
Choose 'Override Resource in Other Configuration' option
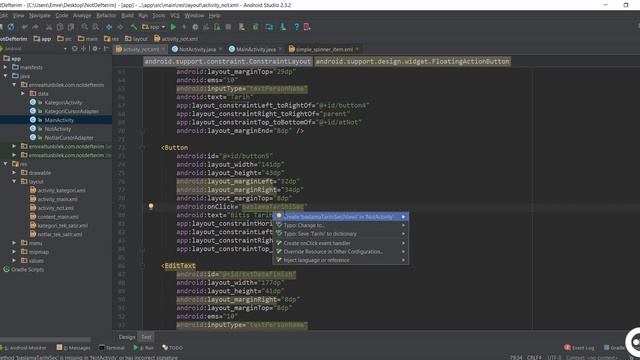pyautogui.click(x=341, y=252)
